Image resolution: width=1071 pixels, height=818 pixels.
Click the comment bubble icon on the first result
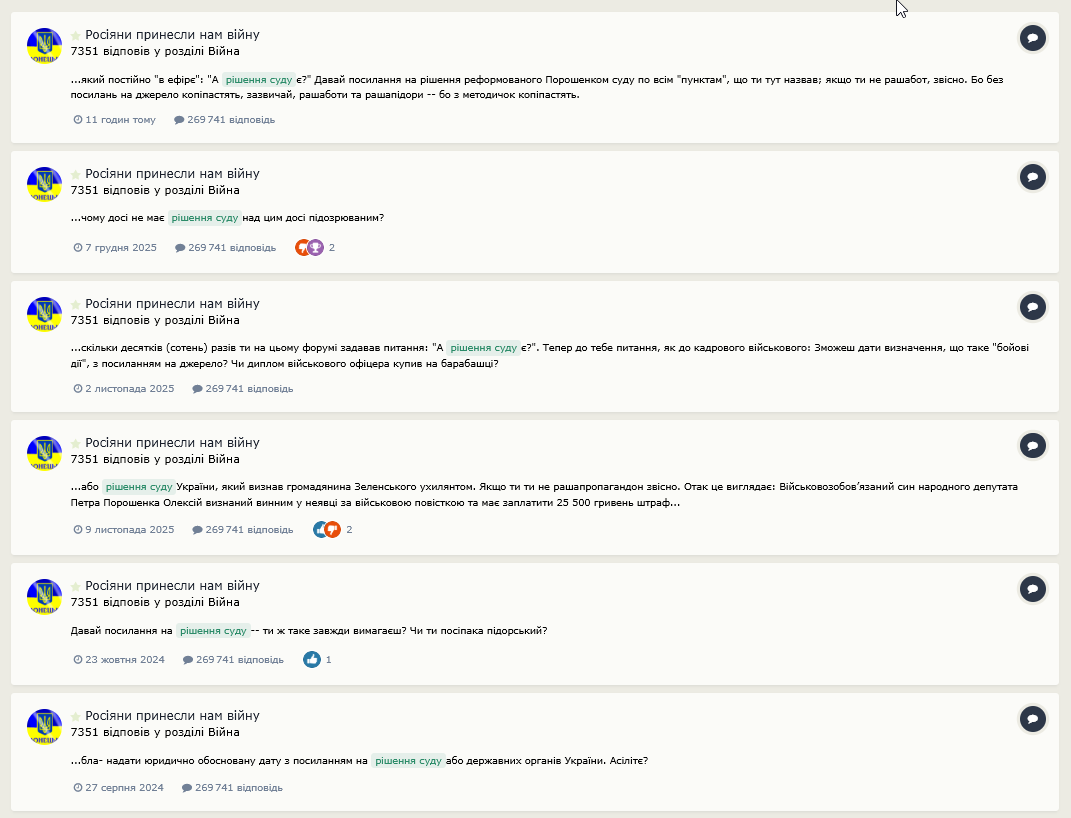(x=1032, y=38)
